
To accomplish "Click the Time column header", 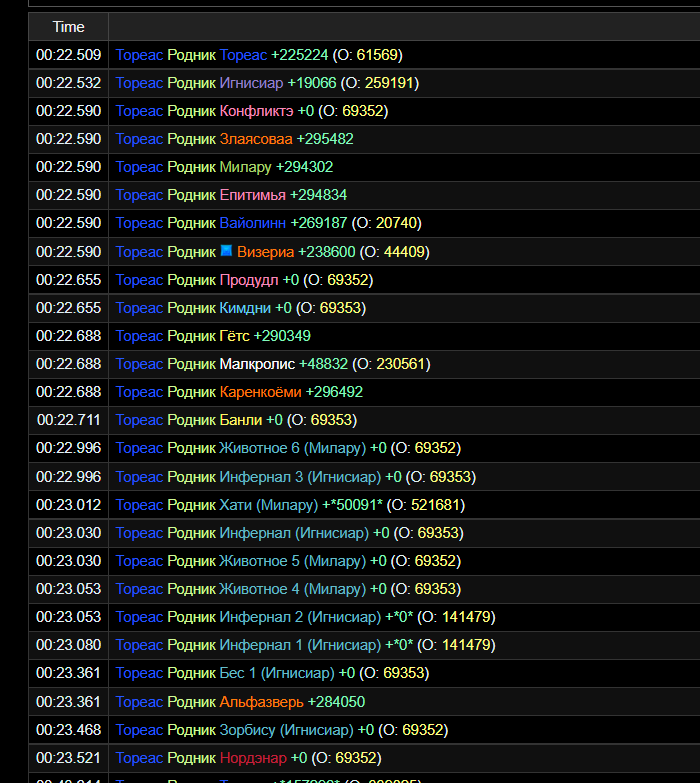I will click(68, 26).
